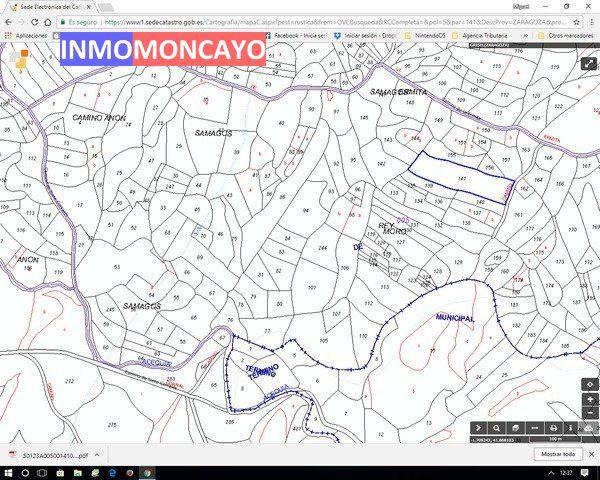This screenshot has width=600, height=480.
Task: Open a new tab next to current tab
Action: (106, 7)
